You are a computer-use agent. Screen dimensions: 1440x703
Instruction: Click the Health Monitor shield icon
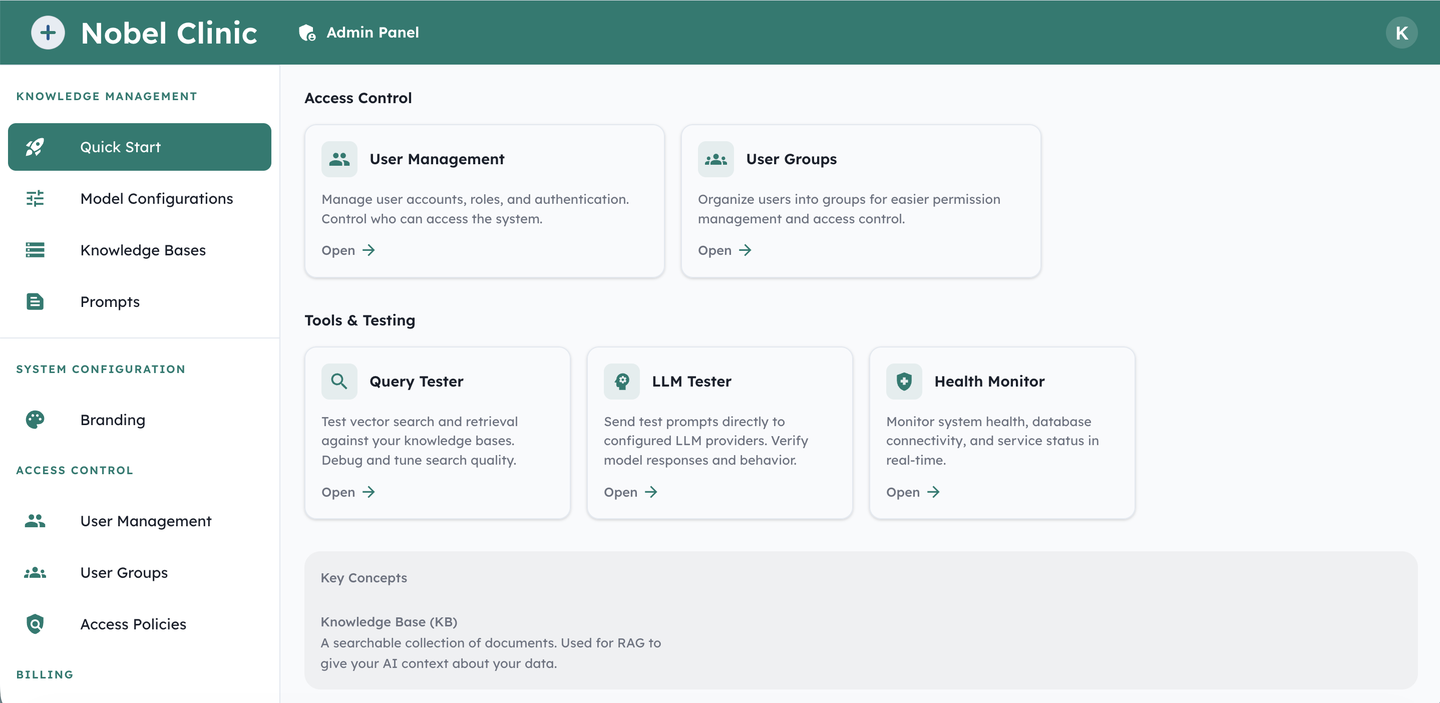coord(904,381)
